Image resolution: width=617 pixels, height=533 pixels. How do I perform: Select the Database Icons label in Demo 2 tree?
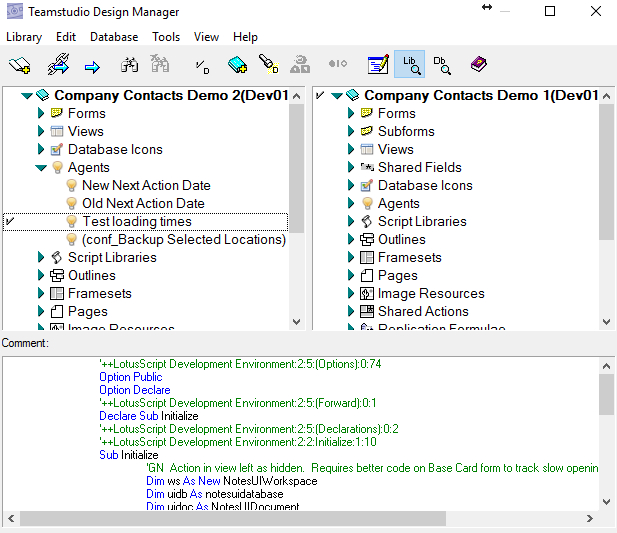pyautogui.click(x=115, y=149)
